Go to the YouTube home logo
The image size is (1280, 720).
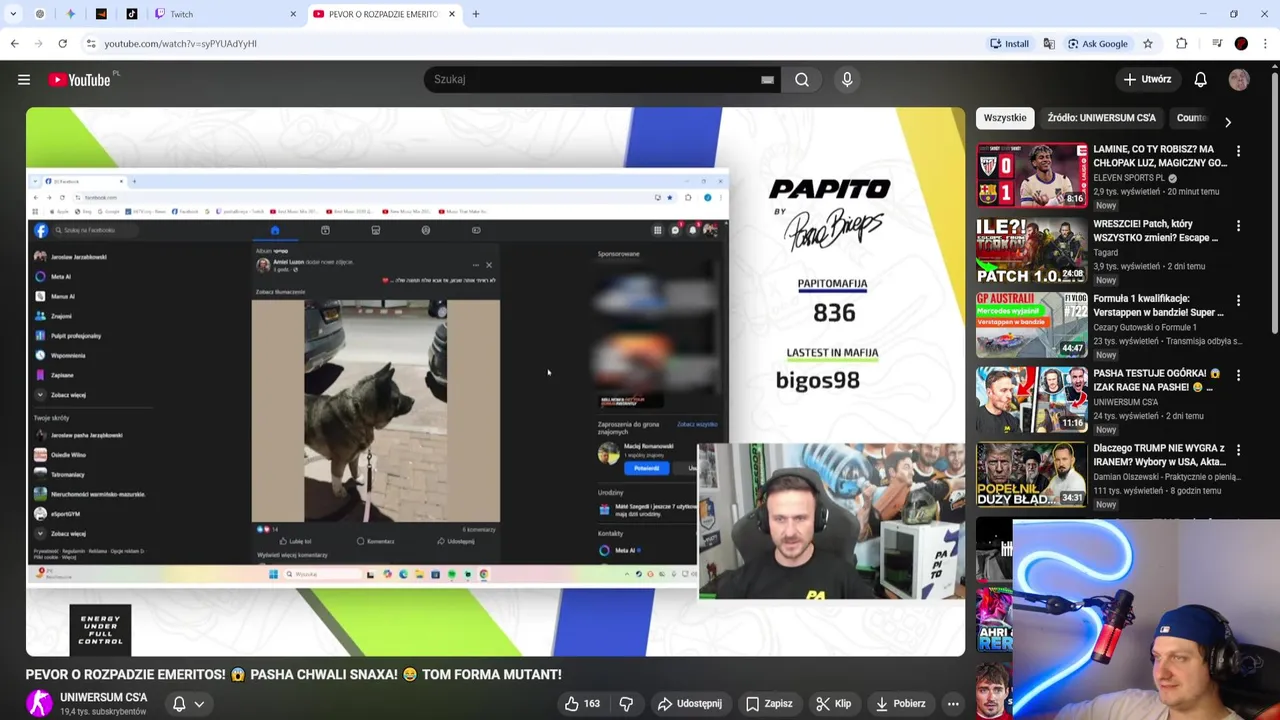(x=82, y=80)
